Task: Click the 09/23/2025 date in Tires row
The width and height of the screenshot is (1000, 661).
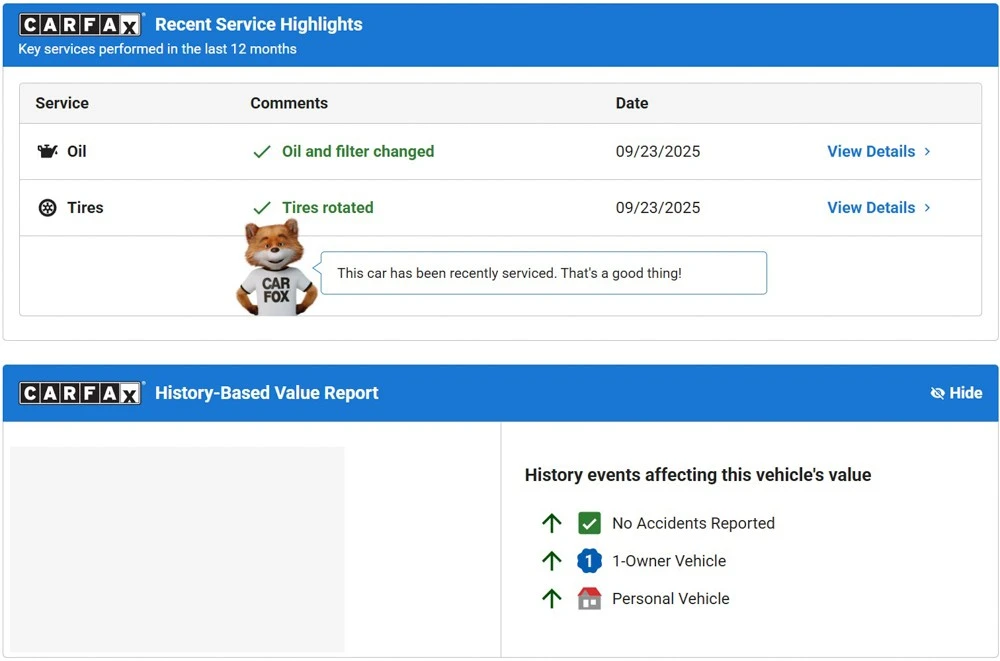Action: pos(658,207)
